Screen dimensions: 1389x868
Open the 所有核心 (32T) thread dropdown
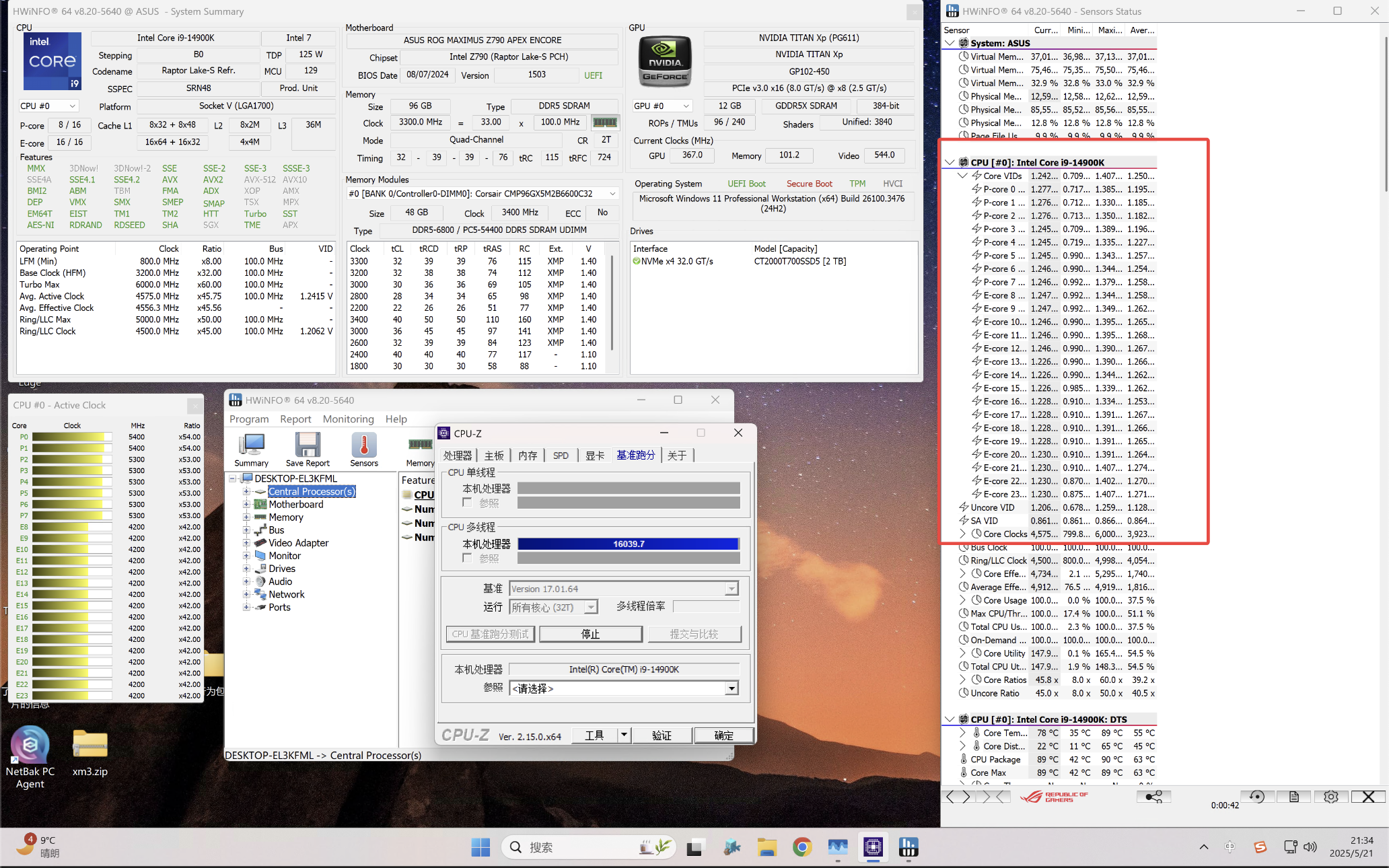click(x=553, y=607)
